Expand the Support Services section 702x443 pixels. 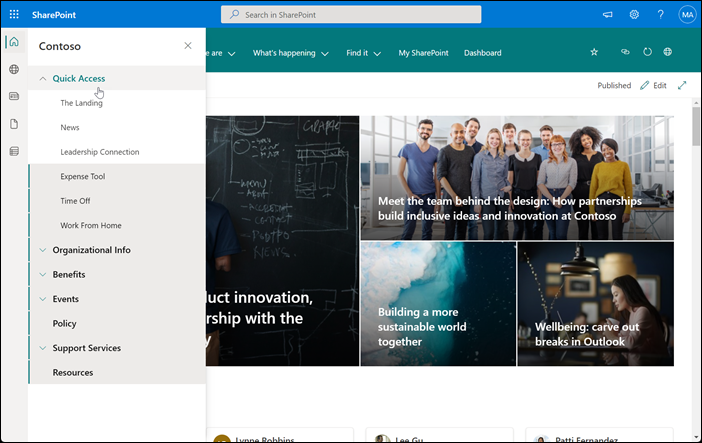[43, 348]
